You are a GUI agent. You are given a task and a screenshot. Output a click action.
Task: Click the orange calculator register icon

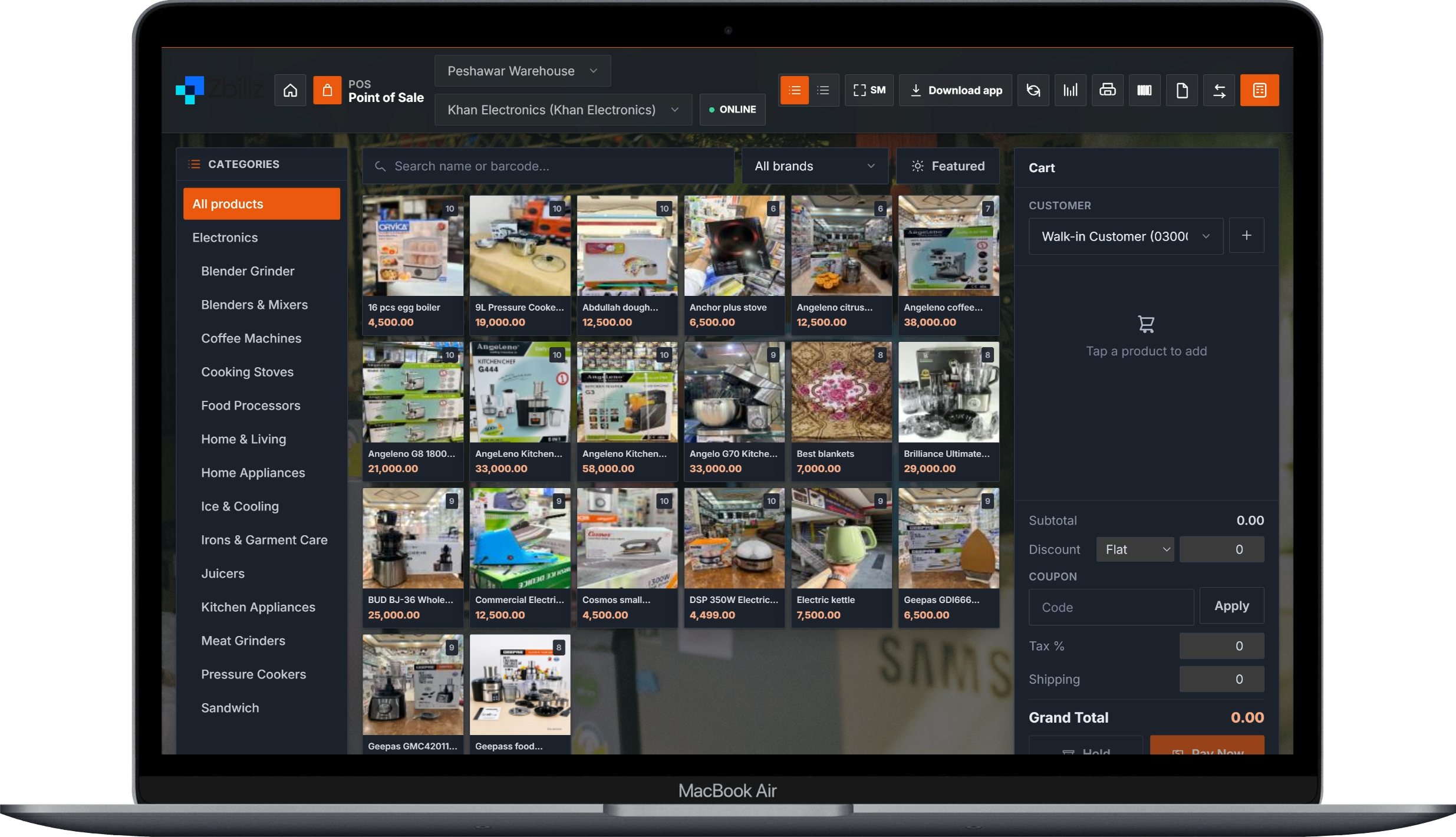pos(1260,90)
